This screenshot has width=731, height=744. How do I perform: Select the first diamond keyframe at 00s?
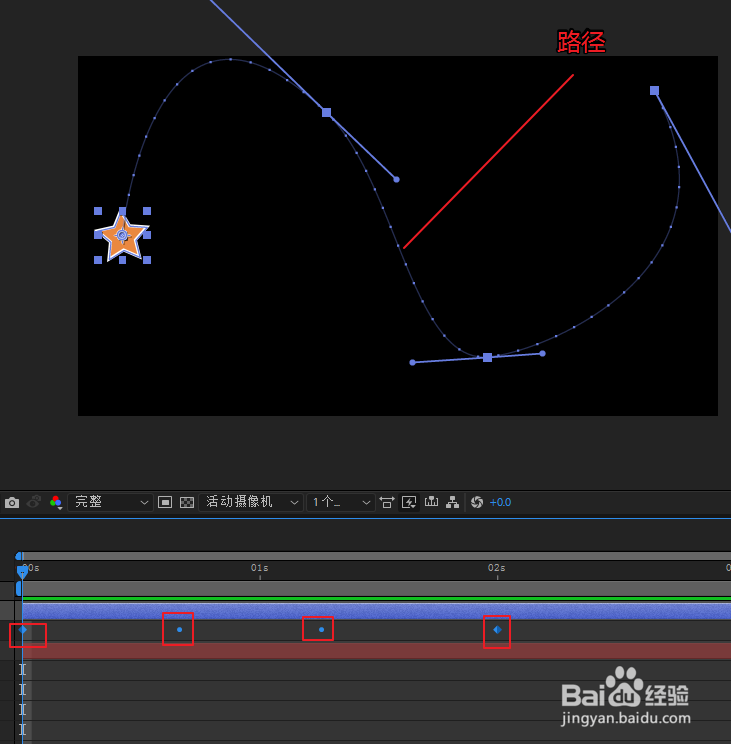coord(23,630)
